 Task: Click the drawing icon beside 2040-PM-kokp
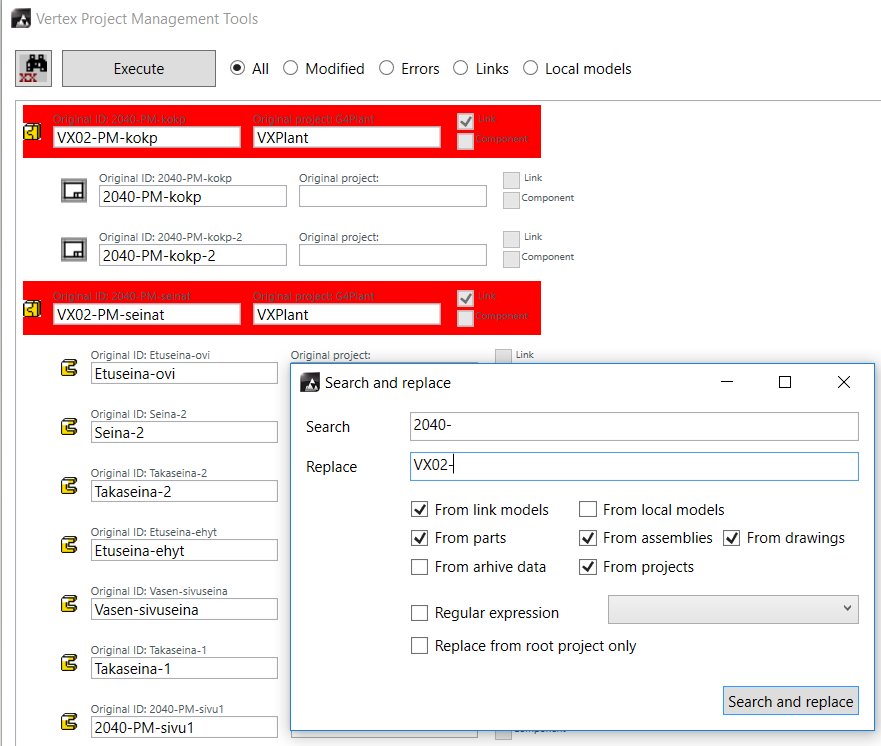pos(73,191)
